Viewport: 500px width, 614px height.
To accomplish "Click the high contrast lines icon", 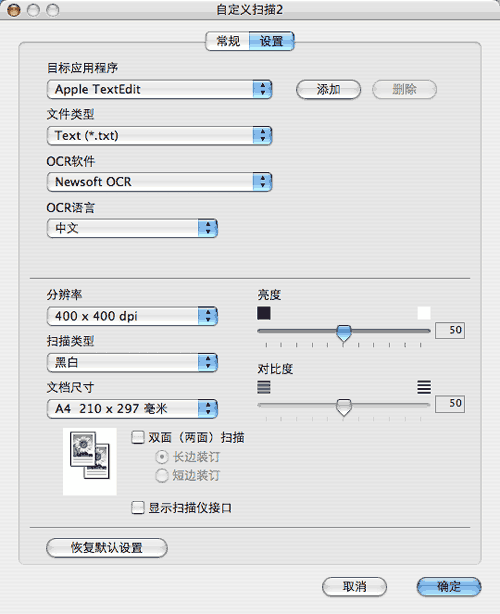I will click(x=424, y=387).
